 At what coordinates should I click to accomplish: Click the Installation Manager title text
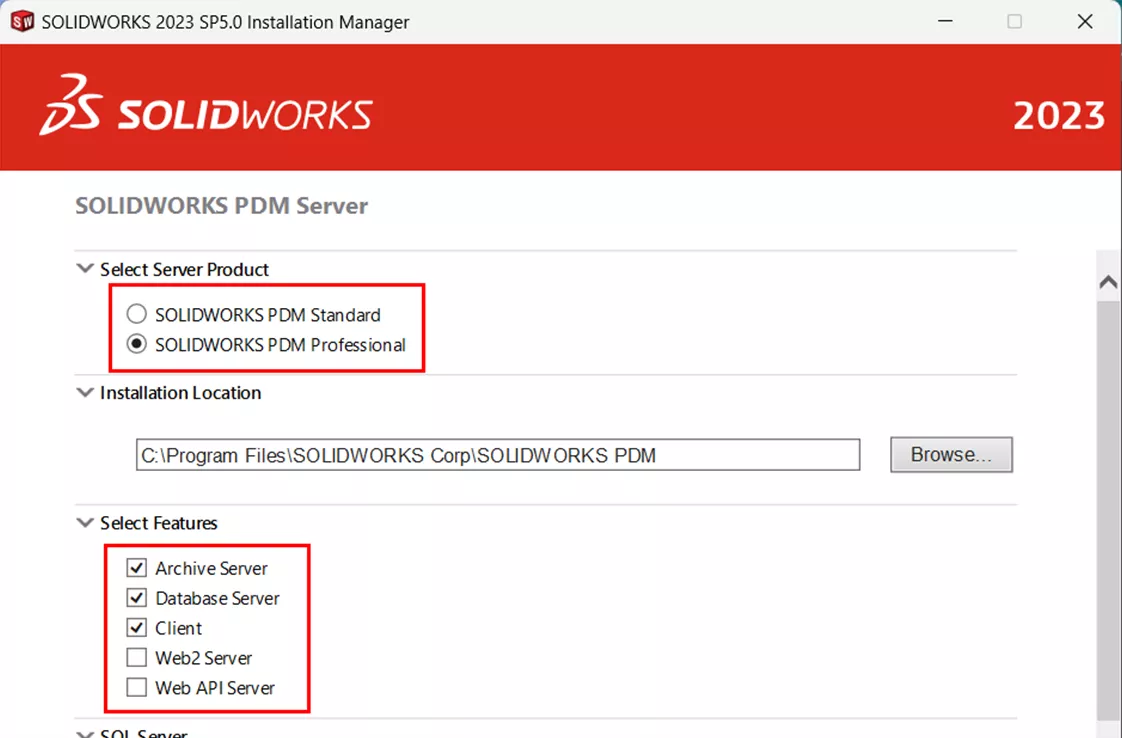point(225,22)
